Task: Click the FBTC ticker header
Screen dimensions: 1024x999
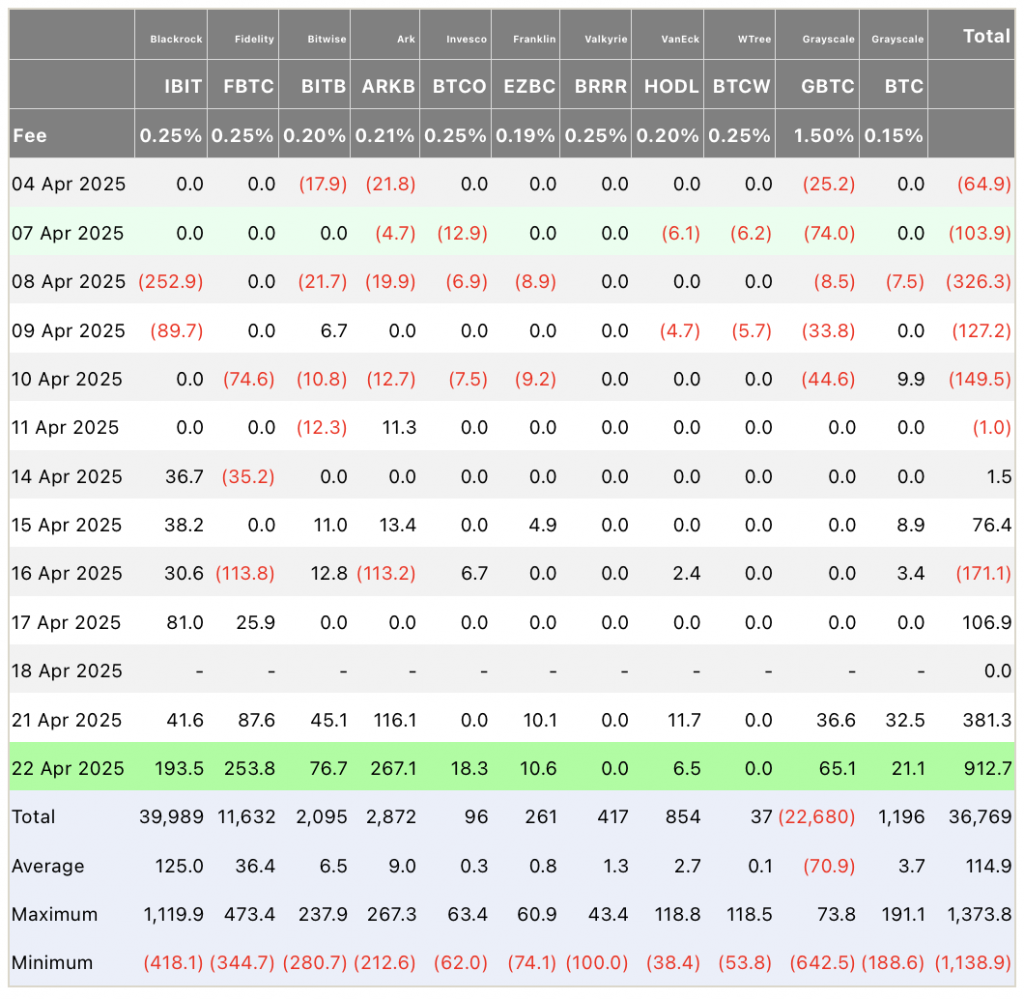Action: (x=249, y=86)
